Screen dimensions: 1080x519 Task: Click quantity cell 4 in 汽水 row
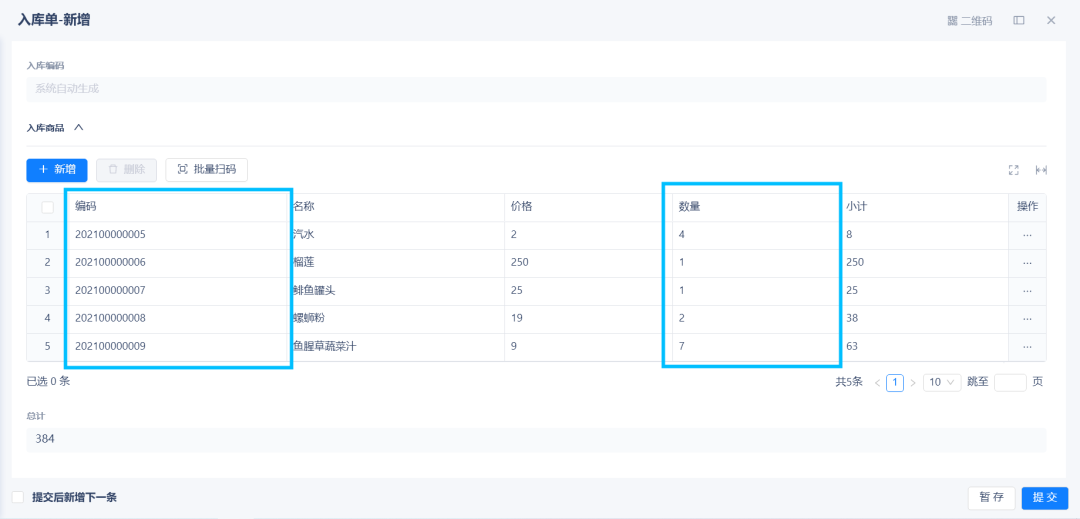pos(756,235)
